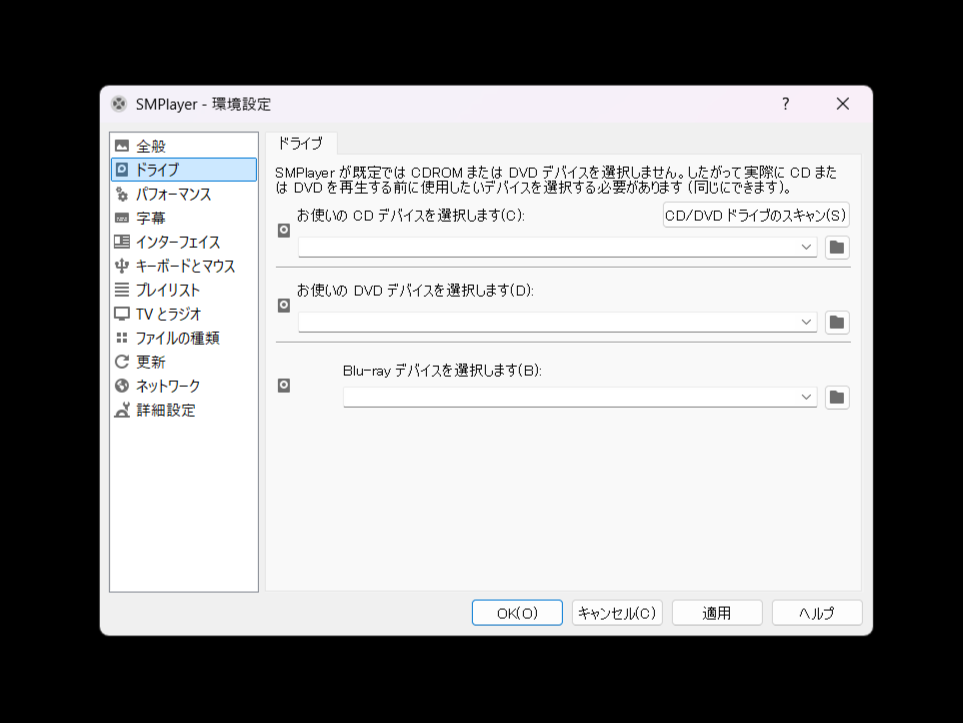Click the インターフェイス icon in sidebar
Screen dimensions: 963x723
122,242
